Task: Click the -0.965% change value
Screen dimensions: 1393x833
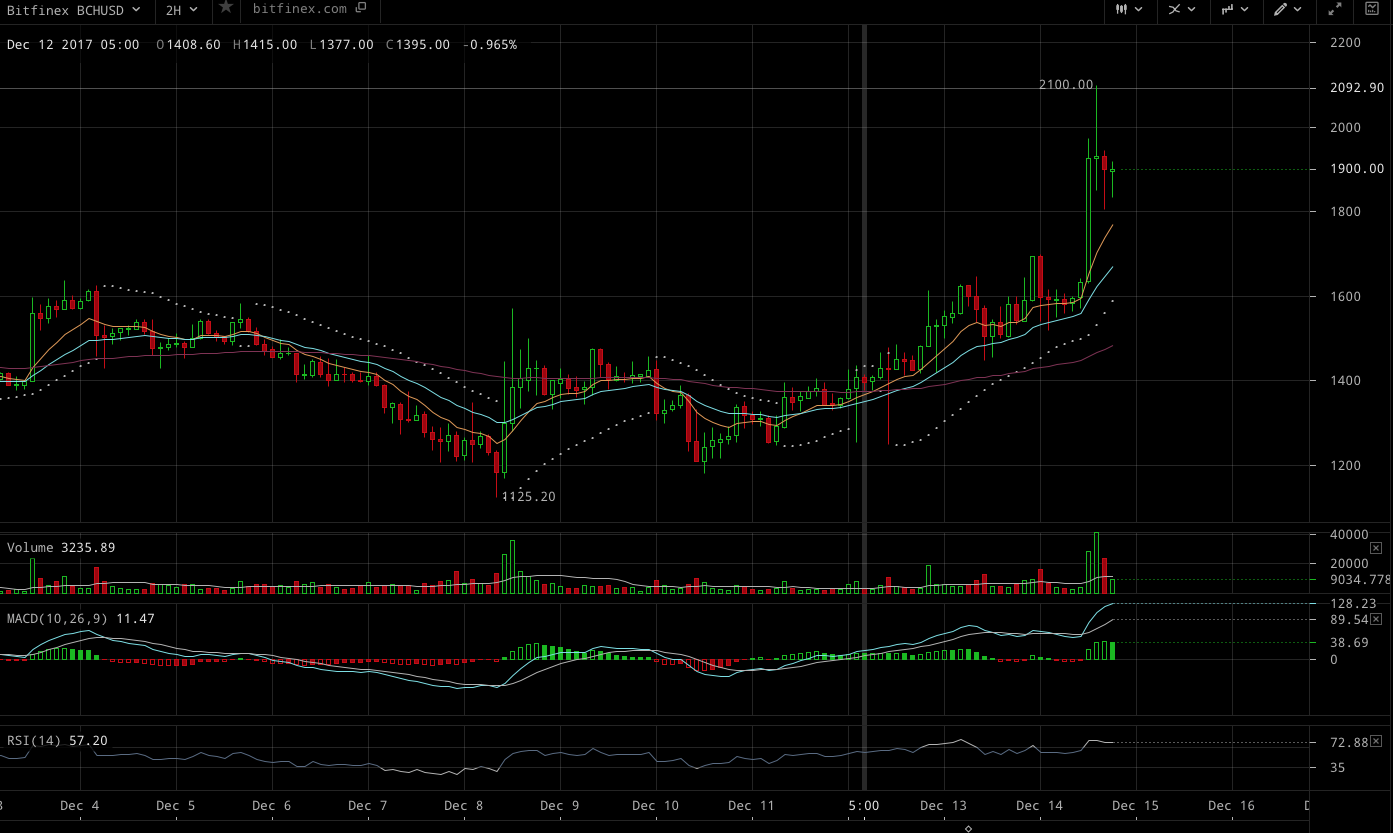Action: pyautogui.click(x=490, y=45)
